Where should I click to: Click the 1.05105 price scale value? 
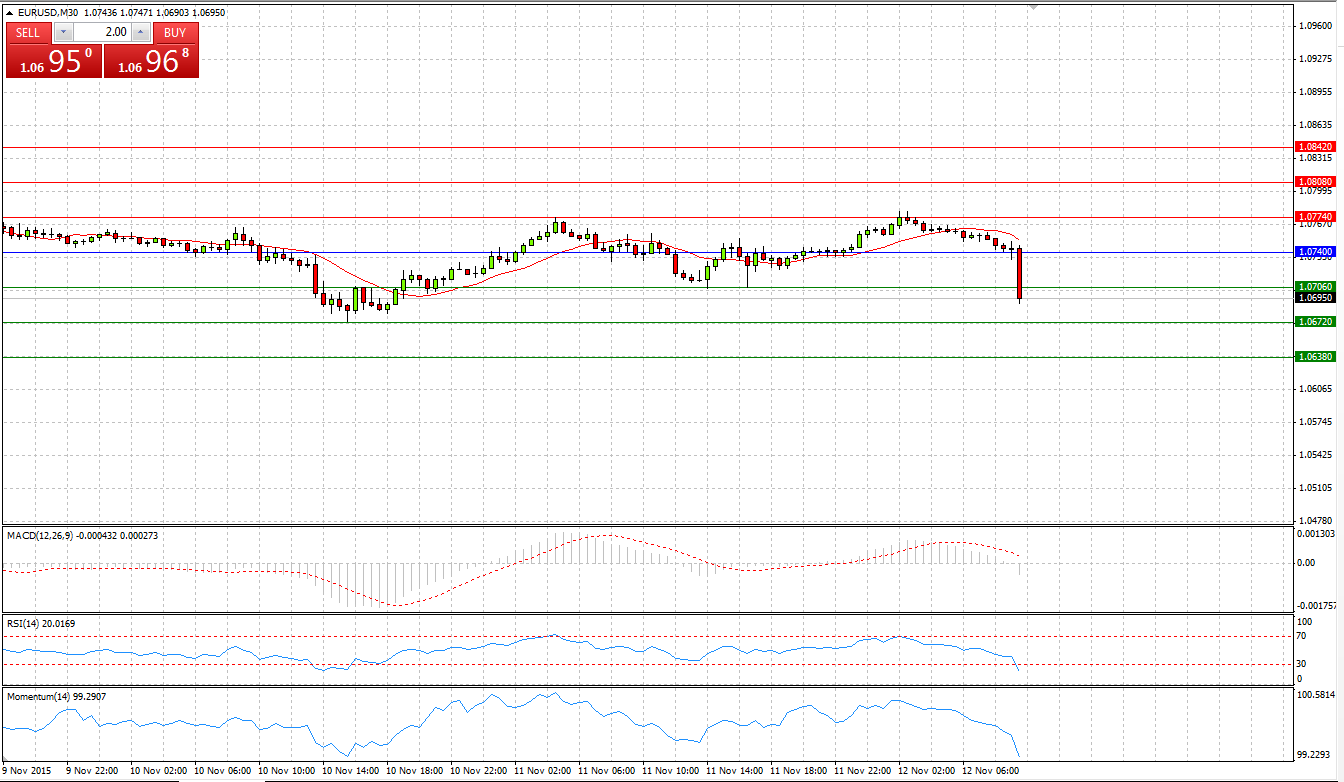pos(1315,487)
